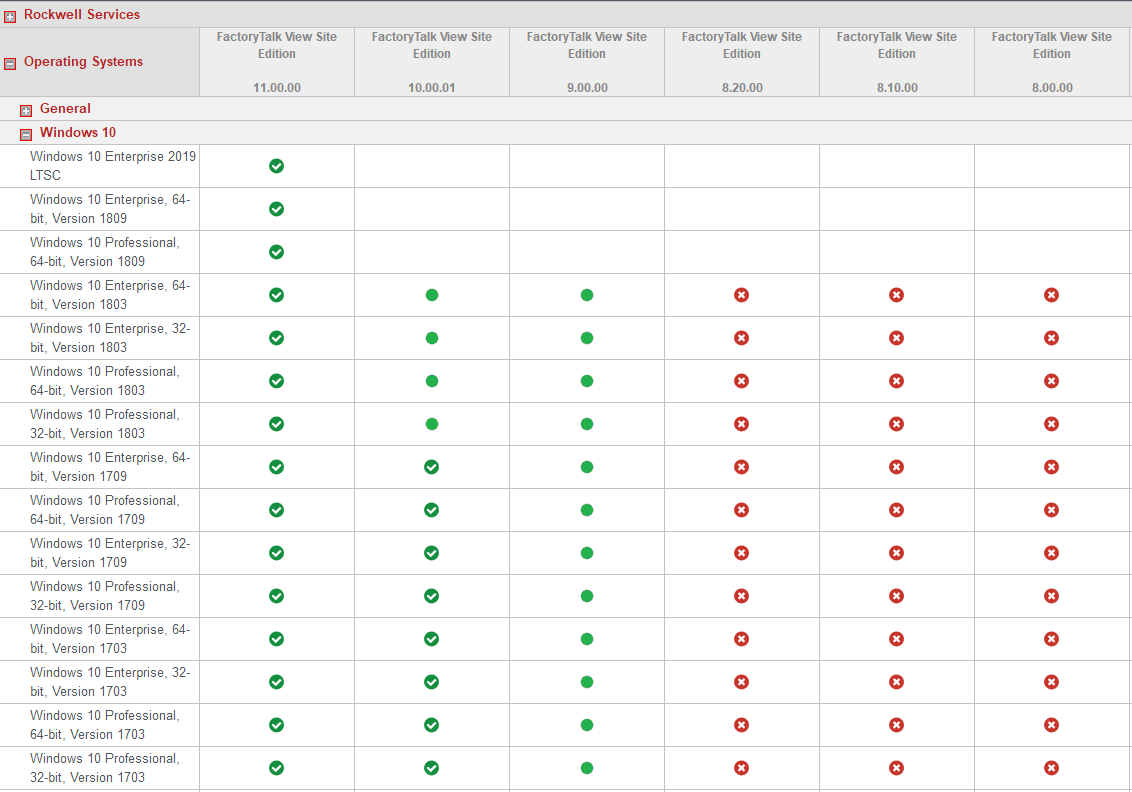Screen dimensions: 1132x792
Task: Click the Operating Systems heading text
Action: 83,61
